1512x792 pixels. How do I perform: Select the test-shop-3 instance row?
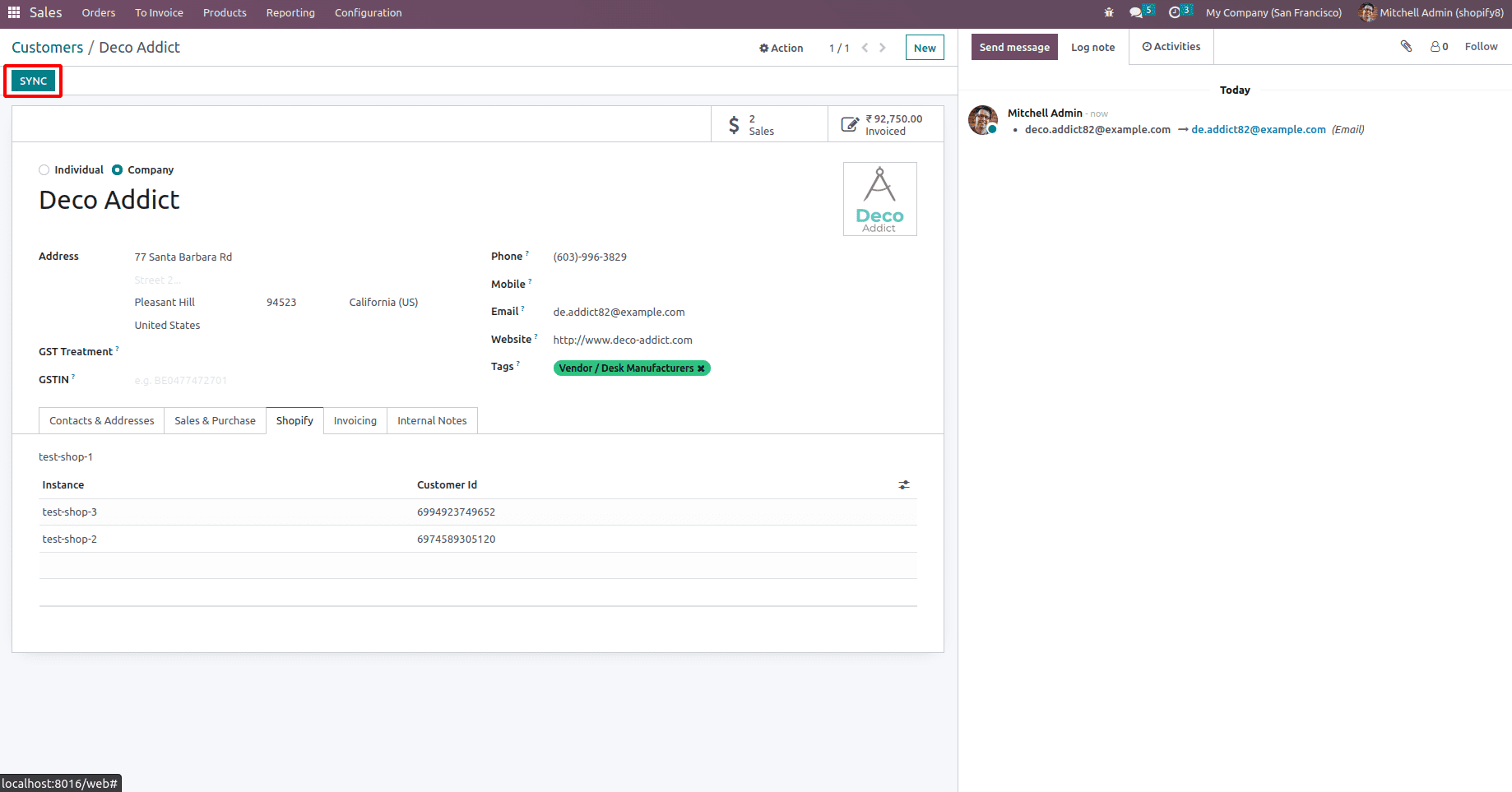click(x=478, y=512)
